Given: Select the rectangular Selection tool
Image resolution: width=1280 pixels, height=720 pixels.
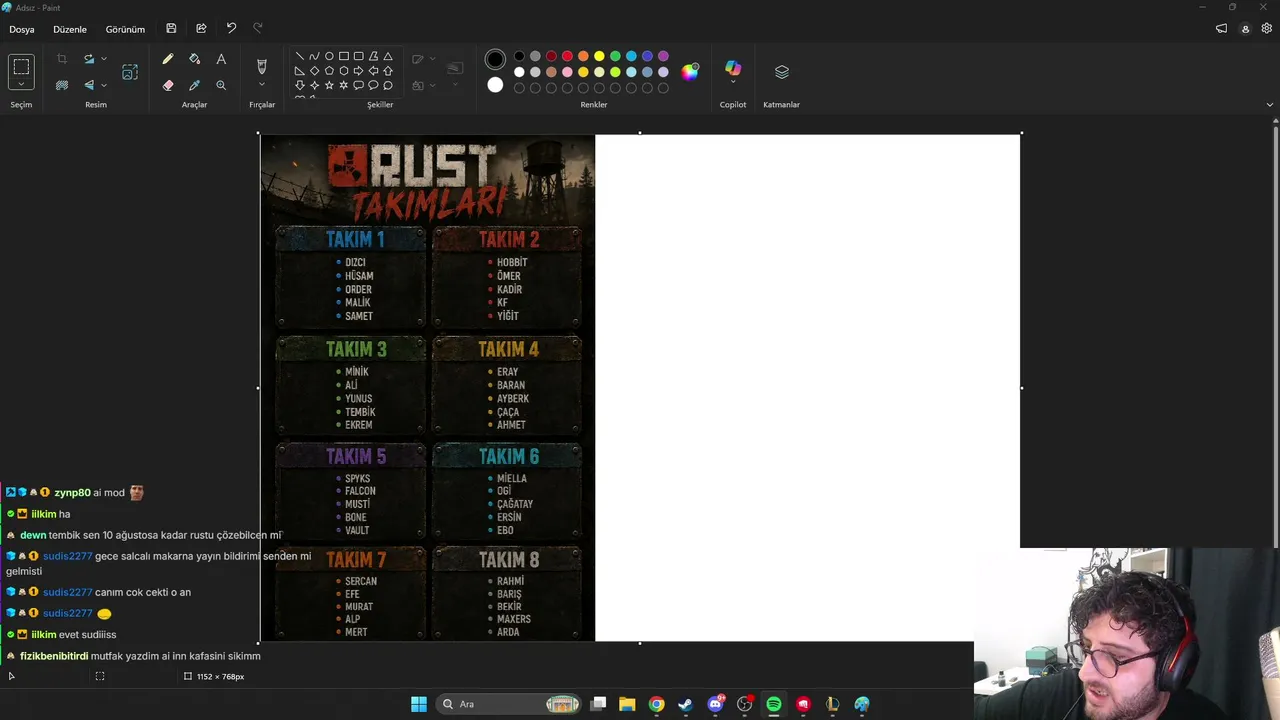Looking at the screenshot, I should [x=21, y=67].
